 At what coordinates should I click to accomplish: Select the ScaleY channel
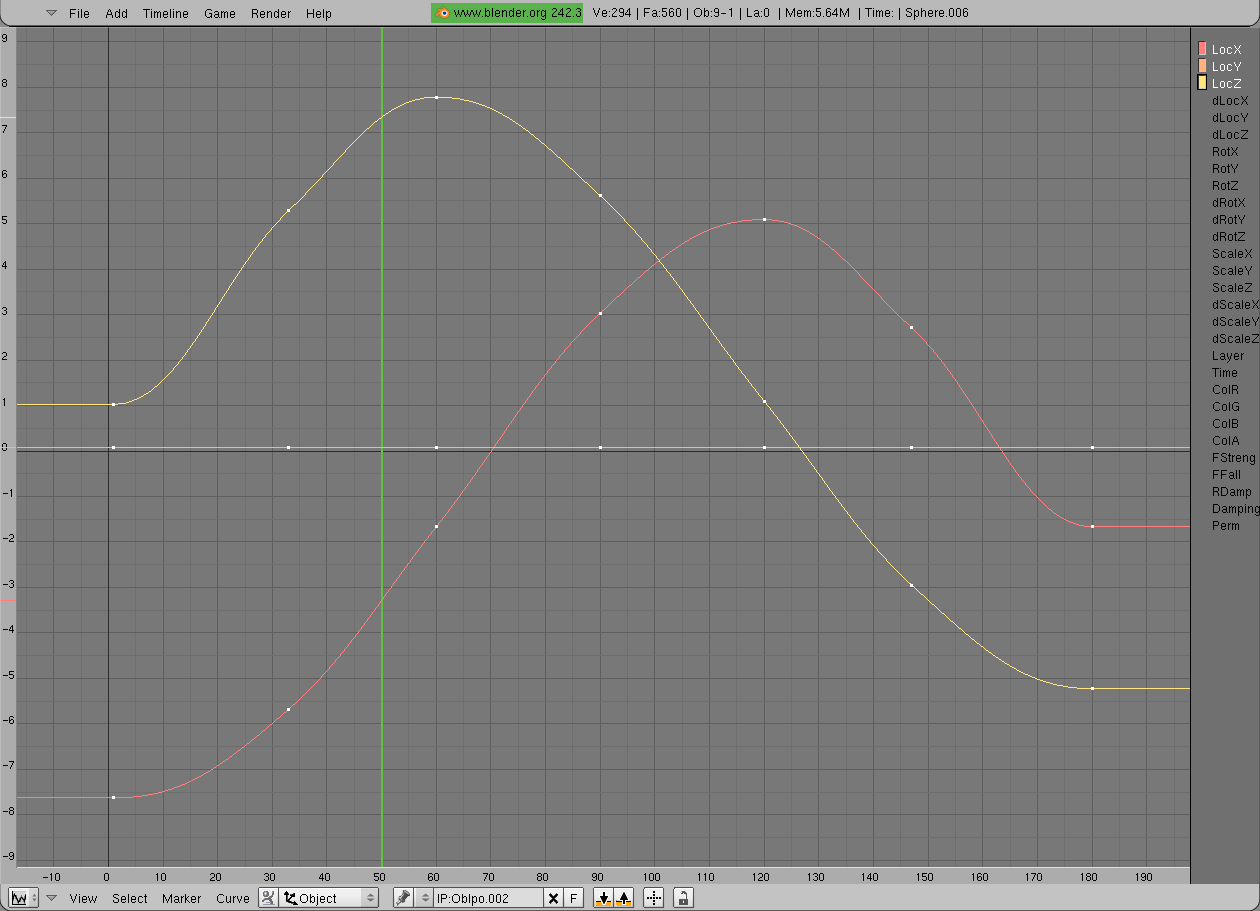pyautogui.click(x=1232, y=270)
